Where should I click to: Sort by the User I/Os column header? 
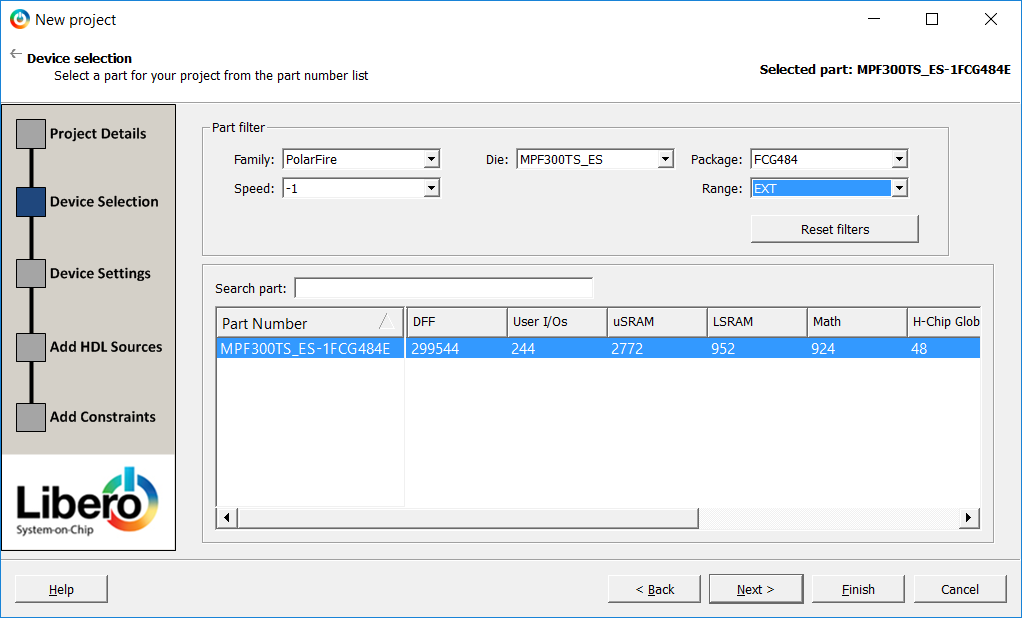557,322
